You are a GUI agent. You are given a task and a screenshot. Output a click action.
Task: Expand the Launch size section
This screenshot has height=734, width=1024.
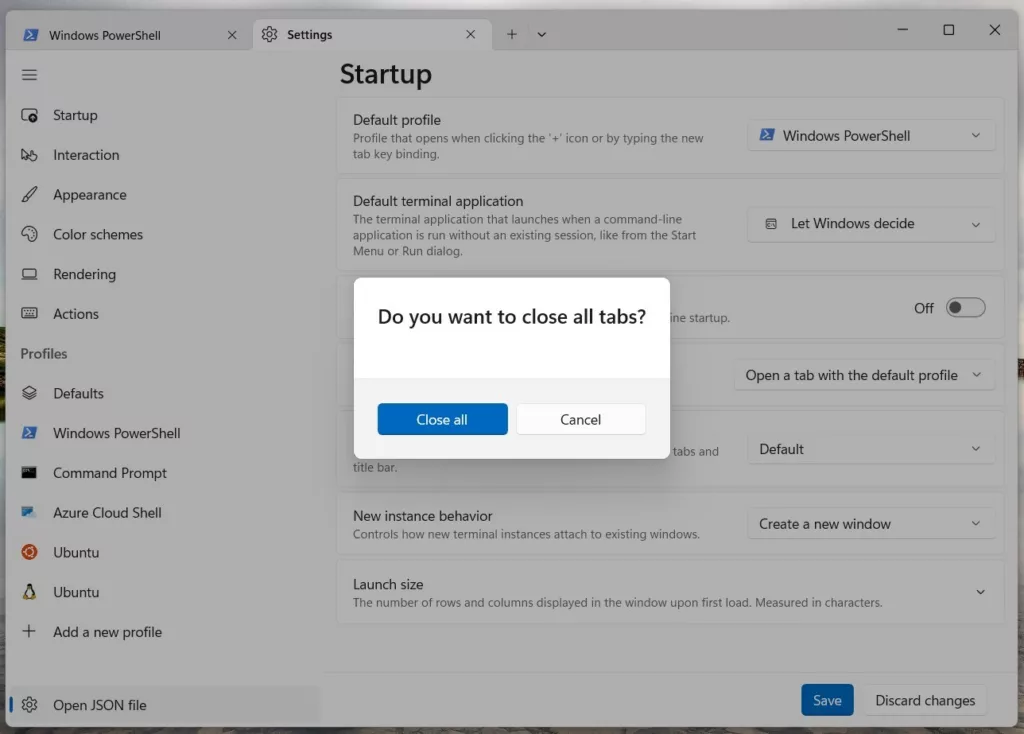670,592
